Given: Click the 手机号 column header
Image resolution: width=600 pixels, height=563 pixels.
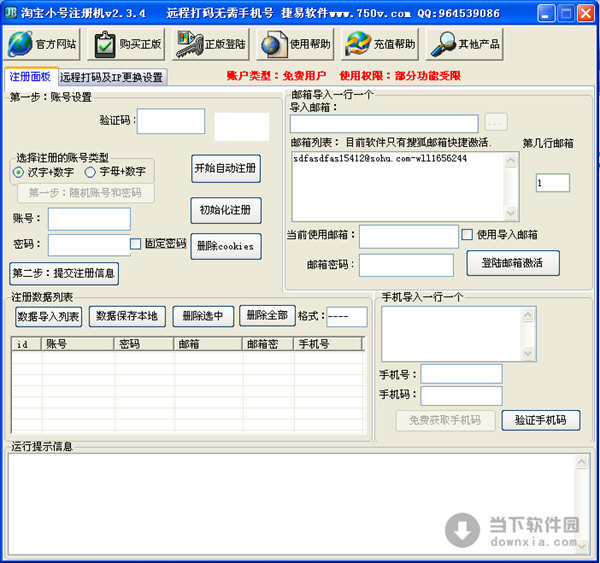Looking at the screenshot, I should pyautogui.click(x=328, y=344).
